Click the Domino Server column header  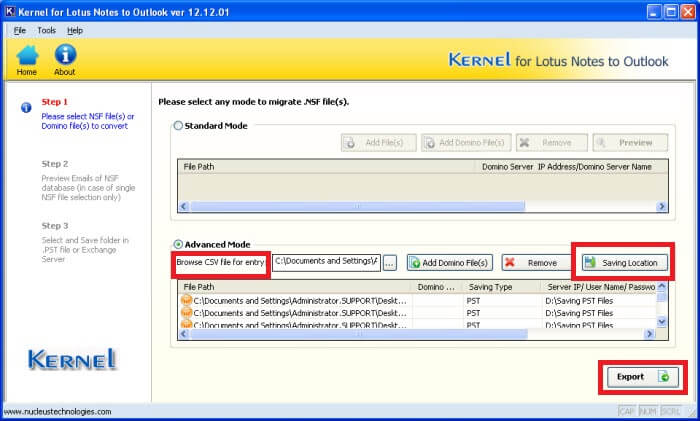(436, 287)
